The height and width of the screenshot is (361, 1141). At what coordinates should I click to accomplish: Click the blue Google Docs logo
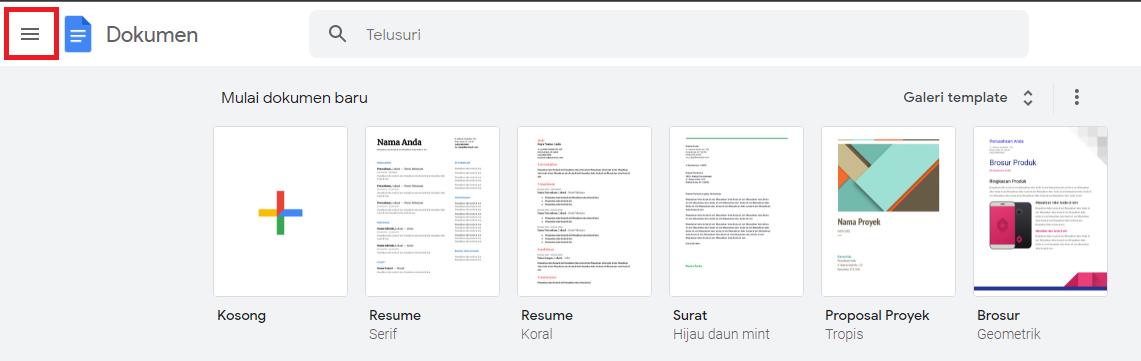pos(78,34)
